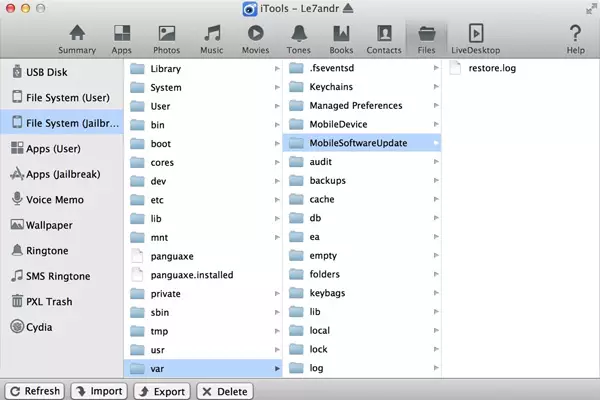The image size is (600, 400).
Task: Open SMS Ringtone in the sidebar
Action: [x=62, y=276]
